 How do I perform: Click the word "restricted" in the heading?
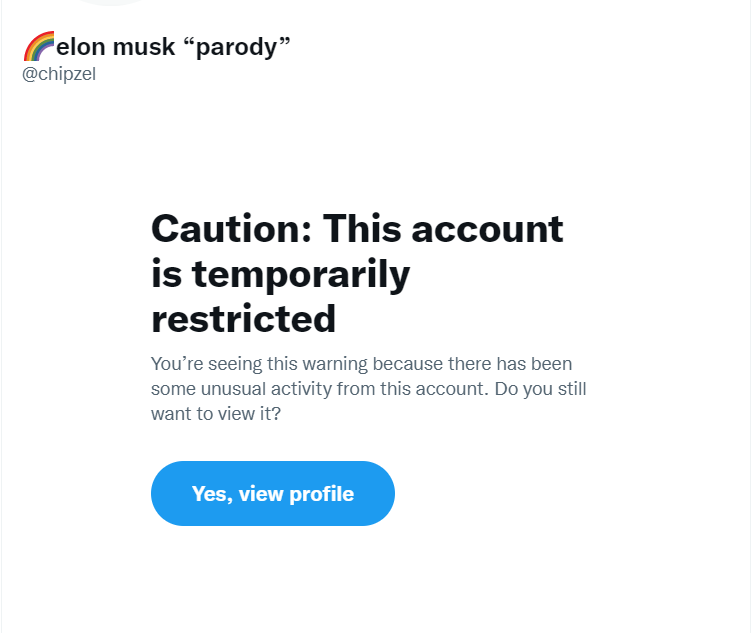pos(243,319)
